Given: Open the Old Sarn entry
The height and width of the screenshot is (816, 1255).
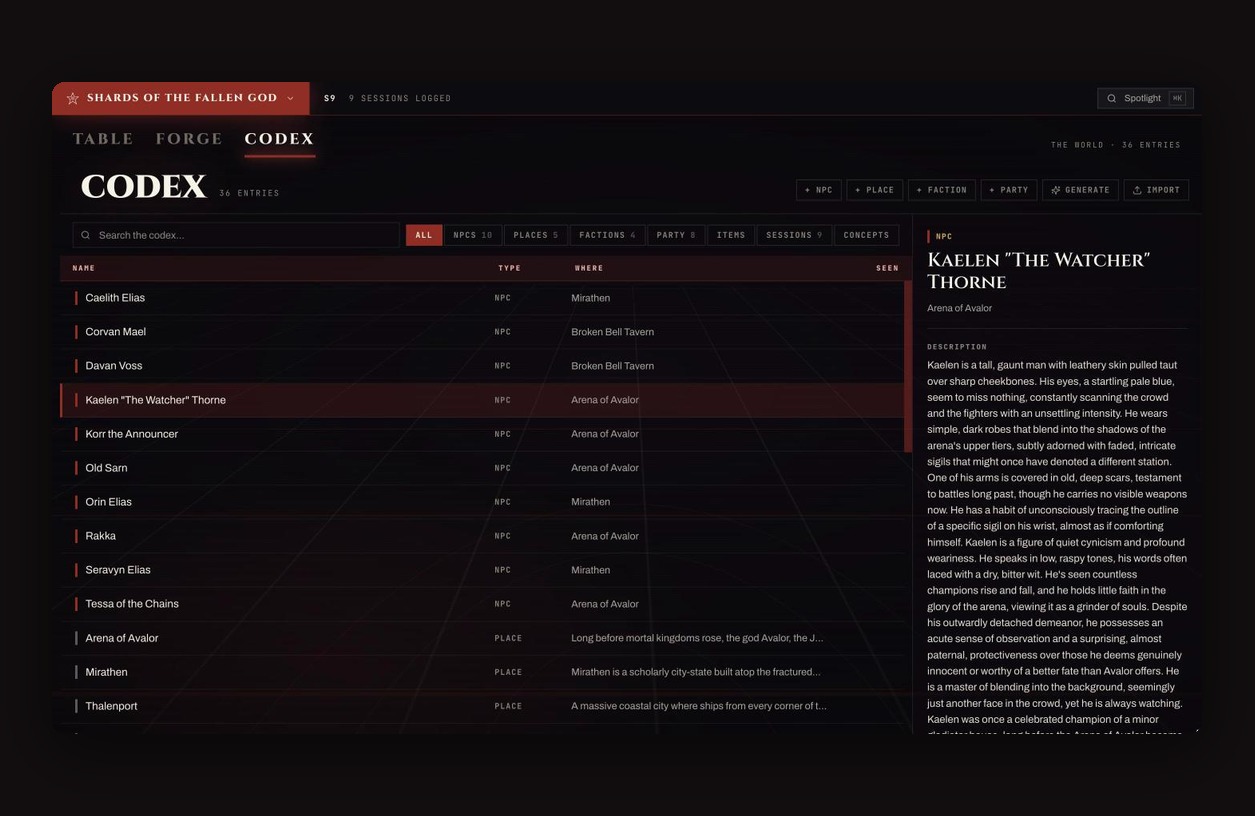Looking at the screenshot, I should pos(482,468).
